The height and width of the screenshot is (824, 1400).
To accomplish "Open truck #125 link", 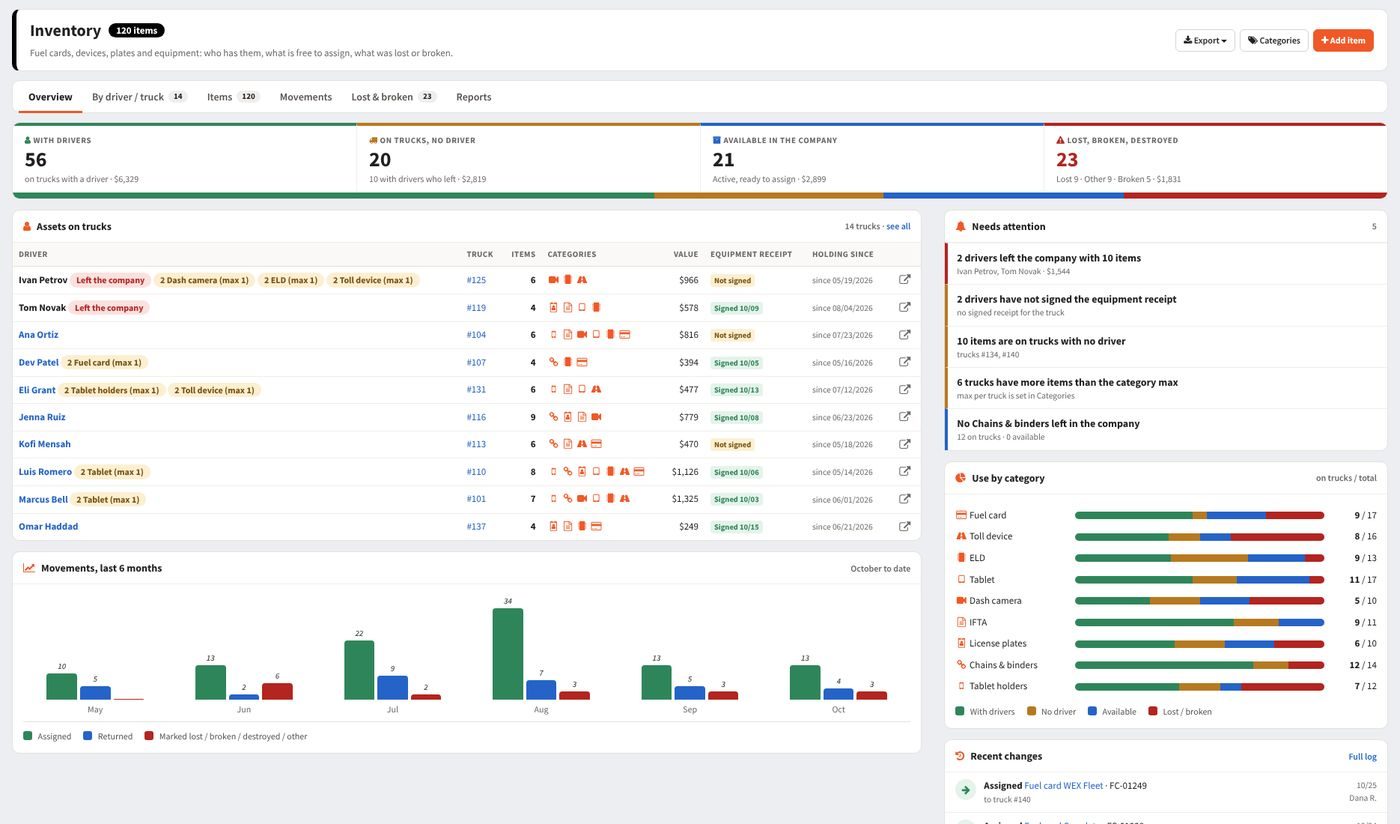I will pyautogui.click(x=476, y=280).
